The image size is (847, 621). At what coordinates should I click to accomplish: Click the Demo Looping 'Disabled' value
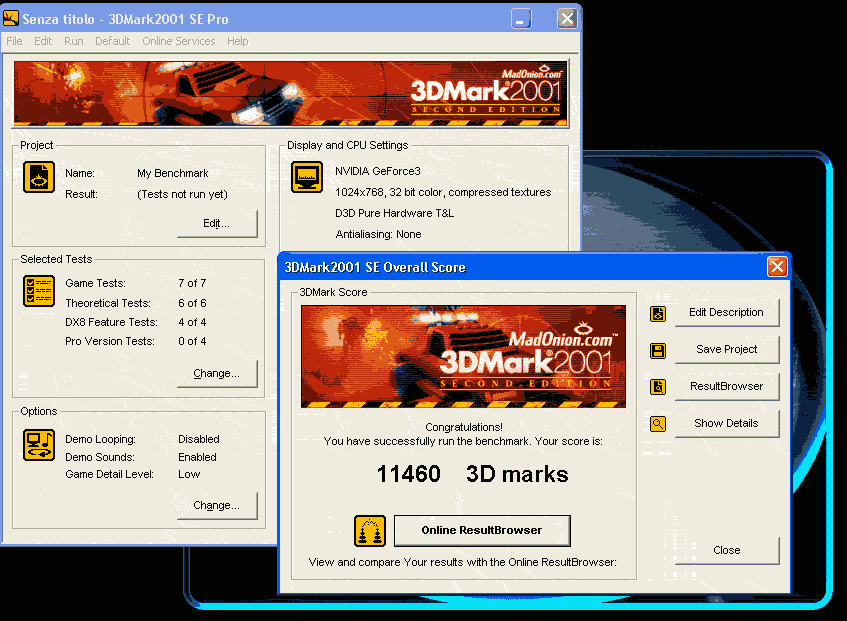(199, 439)
